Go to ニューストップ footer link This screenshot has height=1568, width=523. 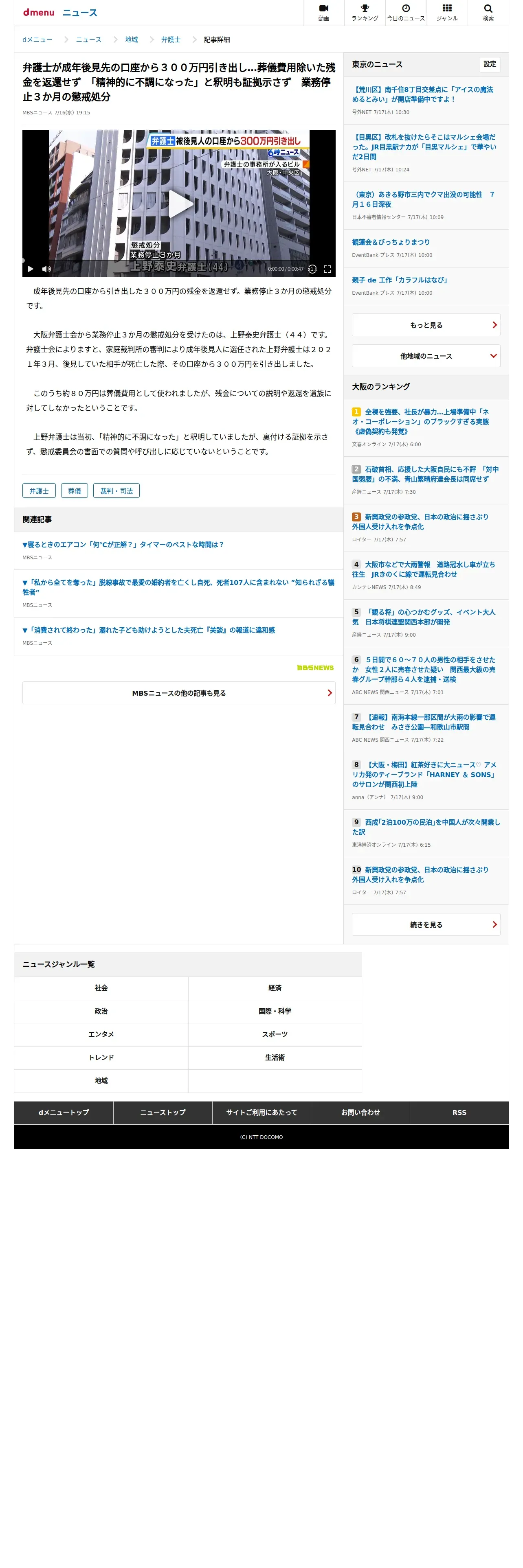(163, 1112)
